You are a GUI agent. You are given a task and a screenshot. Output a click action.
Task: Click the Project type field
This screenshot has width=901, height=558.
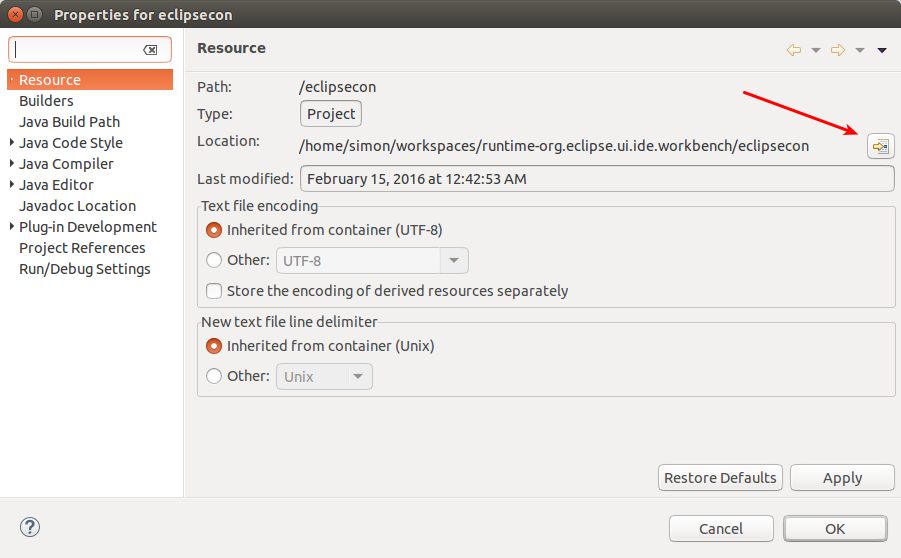pos(331,114)
